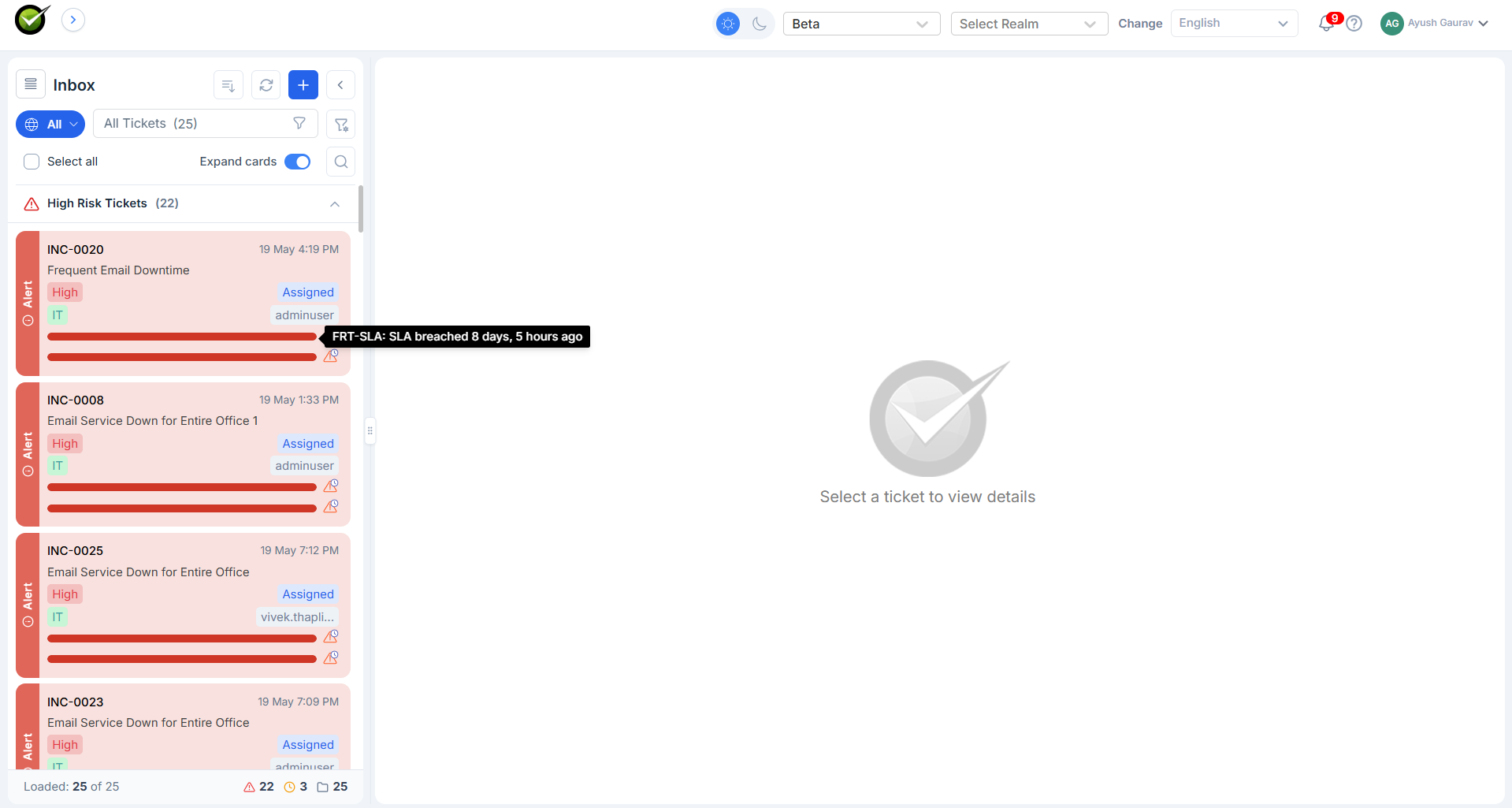1512x808 pixels.
Task: Switch to light mode sun icon
Action: 728,24
